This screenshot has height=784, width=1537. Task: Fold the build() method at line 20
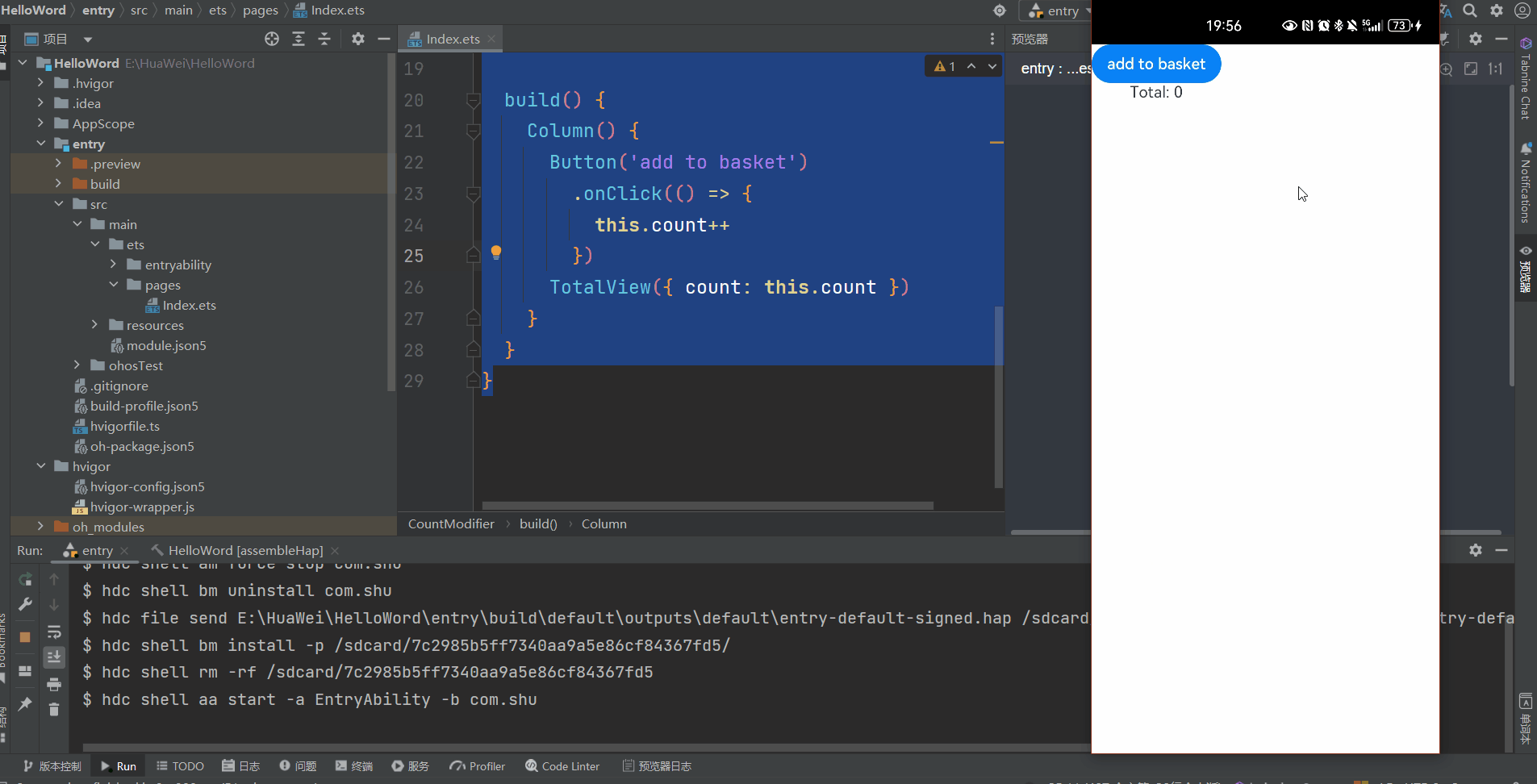point(474,100)
